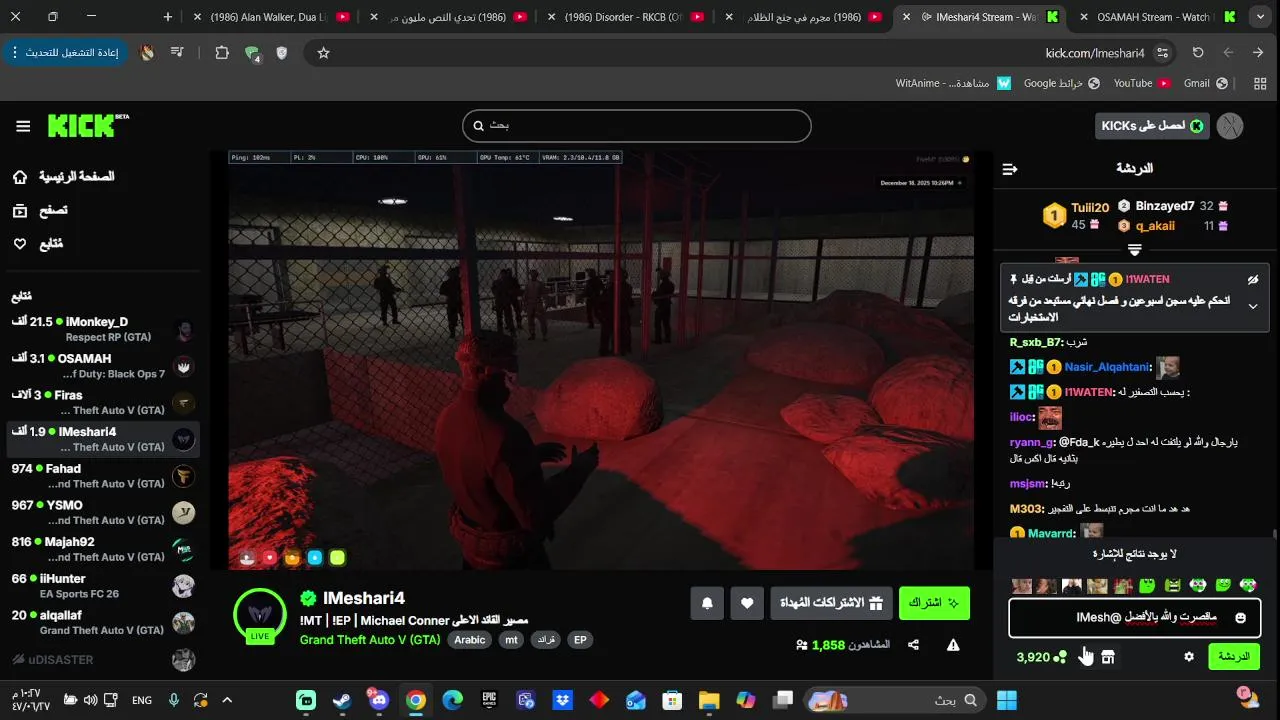Click the chat message input field
Image resolution: width=1280 pixels, height=720 pixels.
[x=1135, y=618]
